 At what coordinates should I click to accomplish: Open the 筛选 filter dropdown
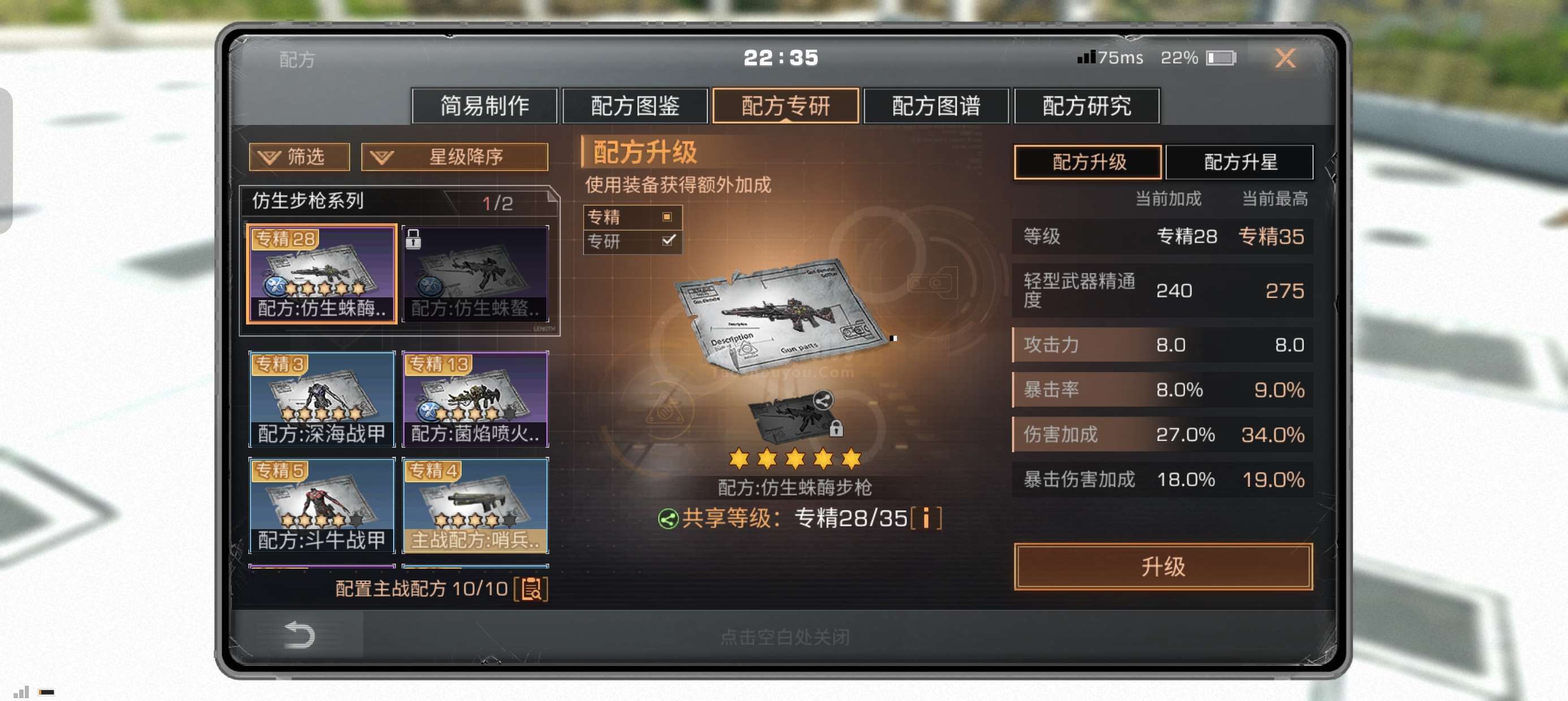coord(299,157)
